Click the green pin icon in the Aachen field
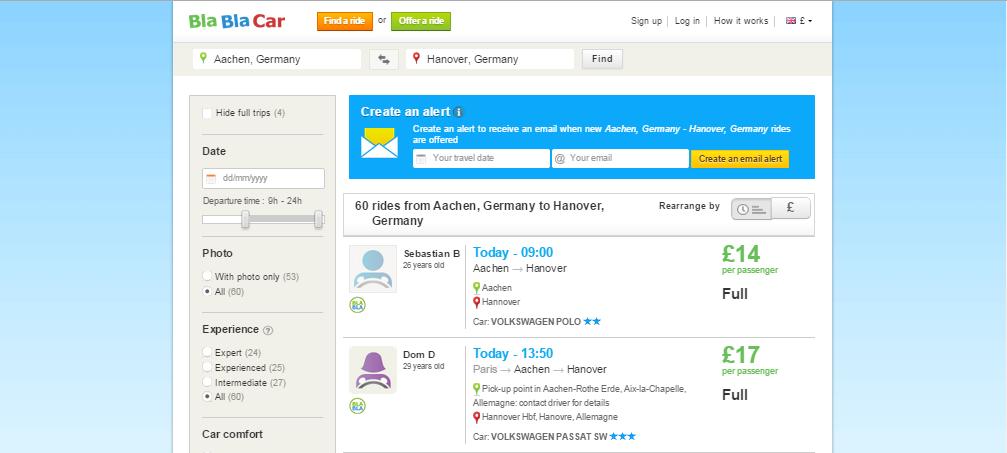This screenshot has height=453, width=1007. pos(203,58)
